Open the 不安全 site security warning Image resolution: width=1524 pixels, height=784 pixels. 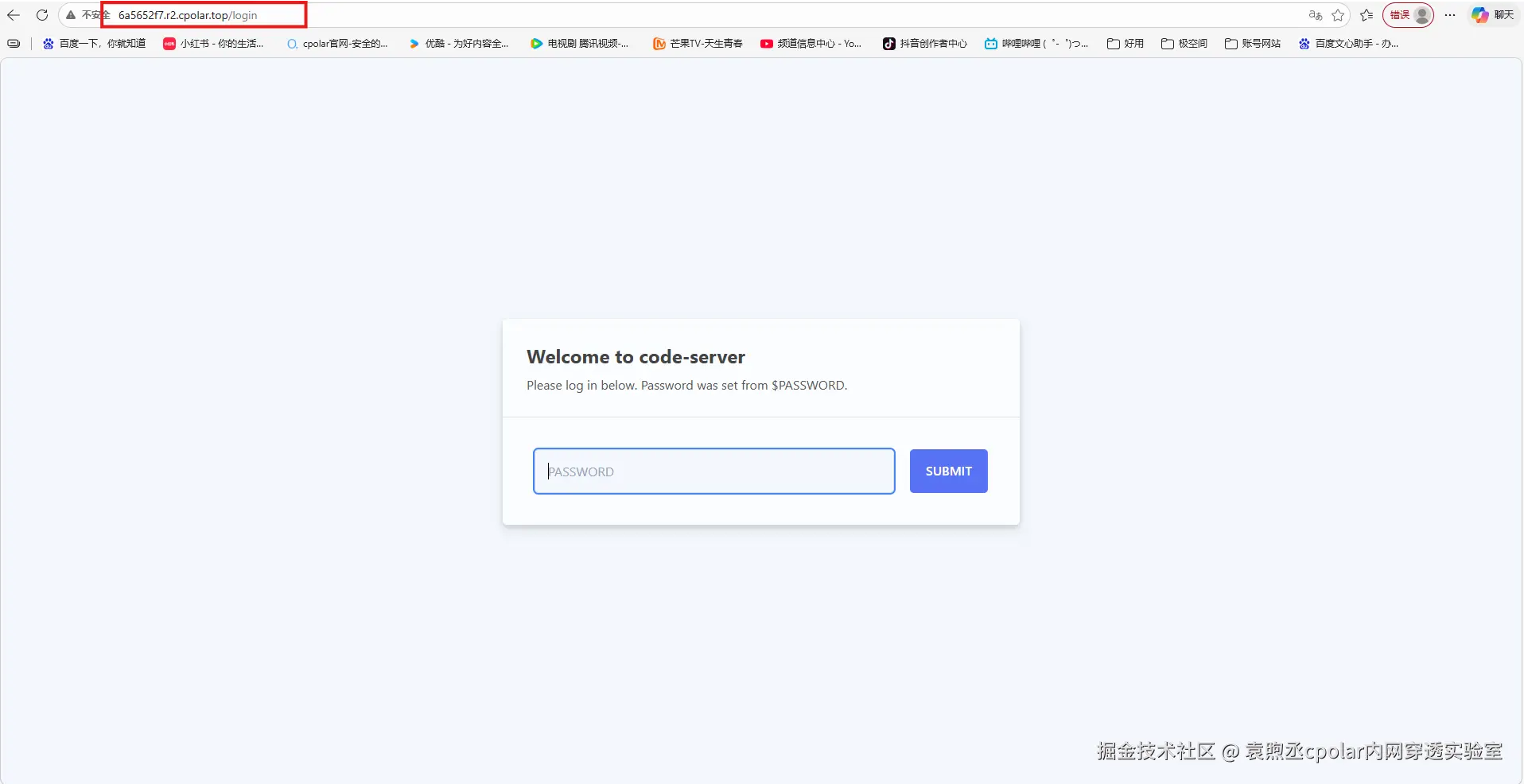pyautogui.click(x=87, y=15)
